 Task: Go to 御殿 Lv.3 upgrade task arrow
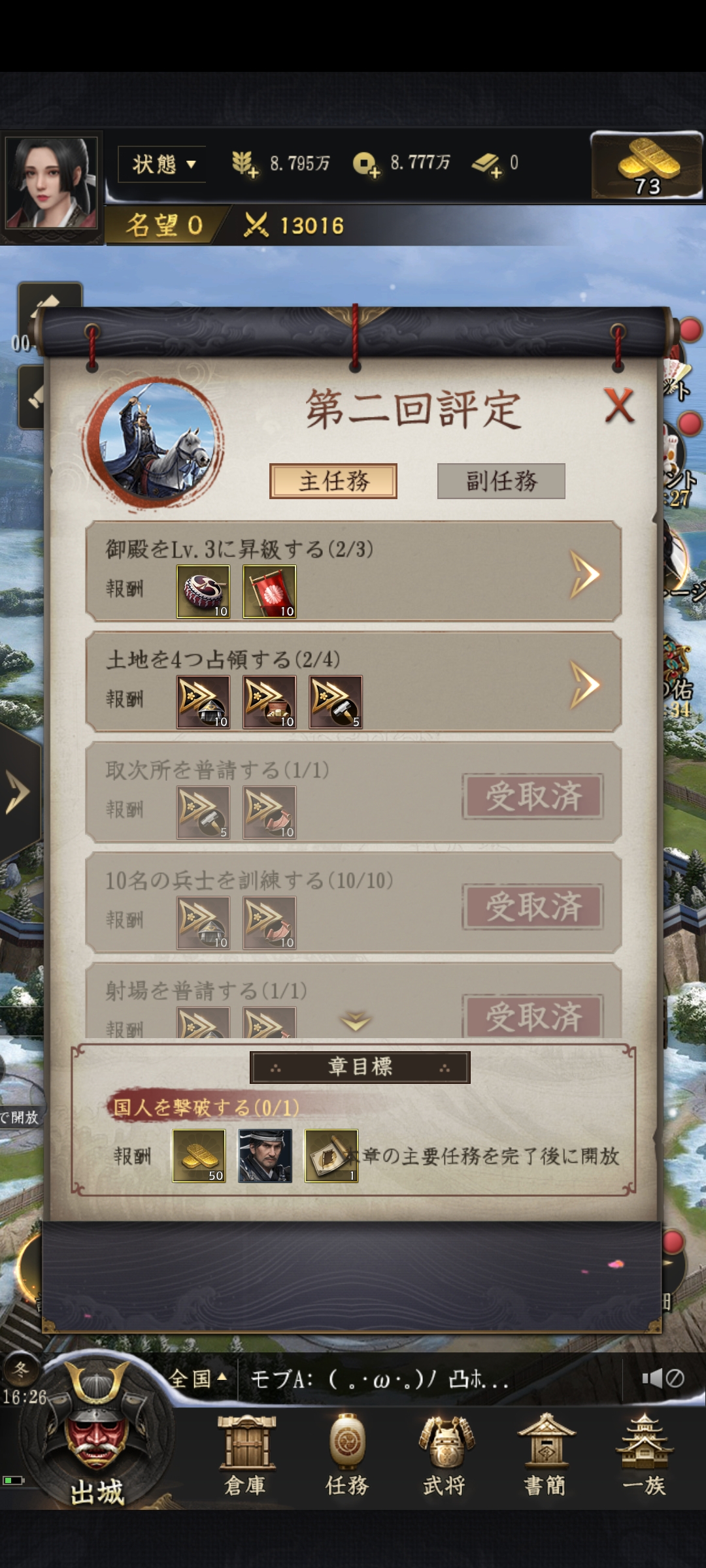tap(584, 574)
